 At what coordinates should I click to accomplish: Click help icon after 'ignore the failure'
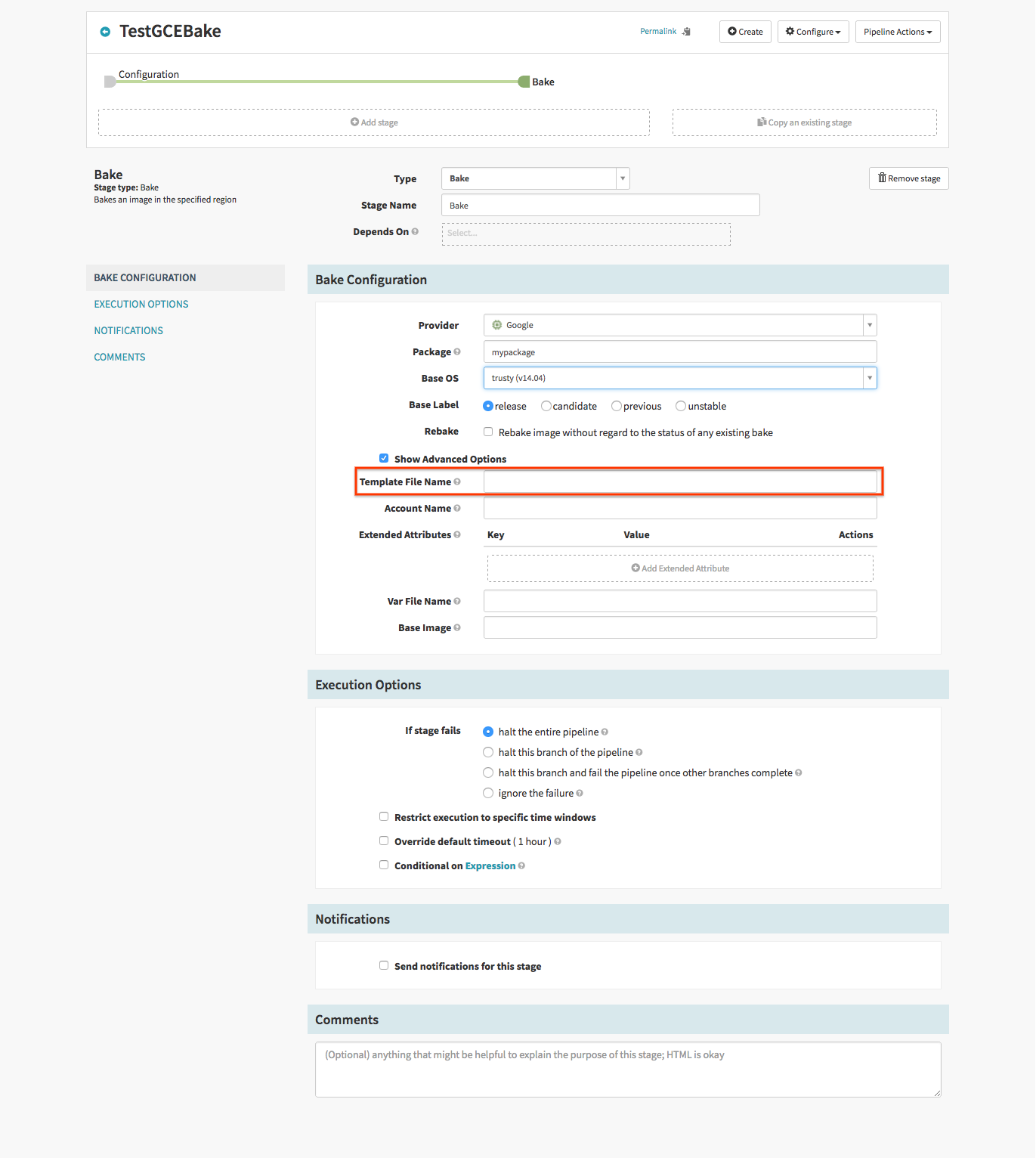[x=580, y=793]
